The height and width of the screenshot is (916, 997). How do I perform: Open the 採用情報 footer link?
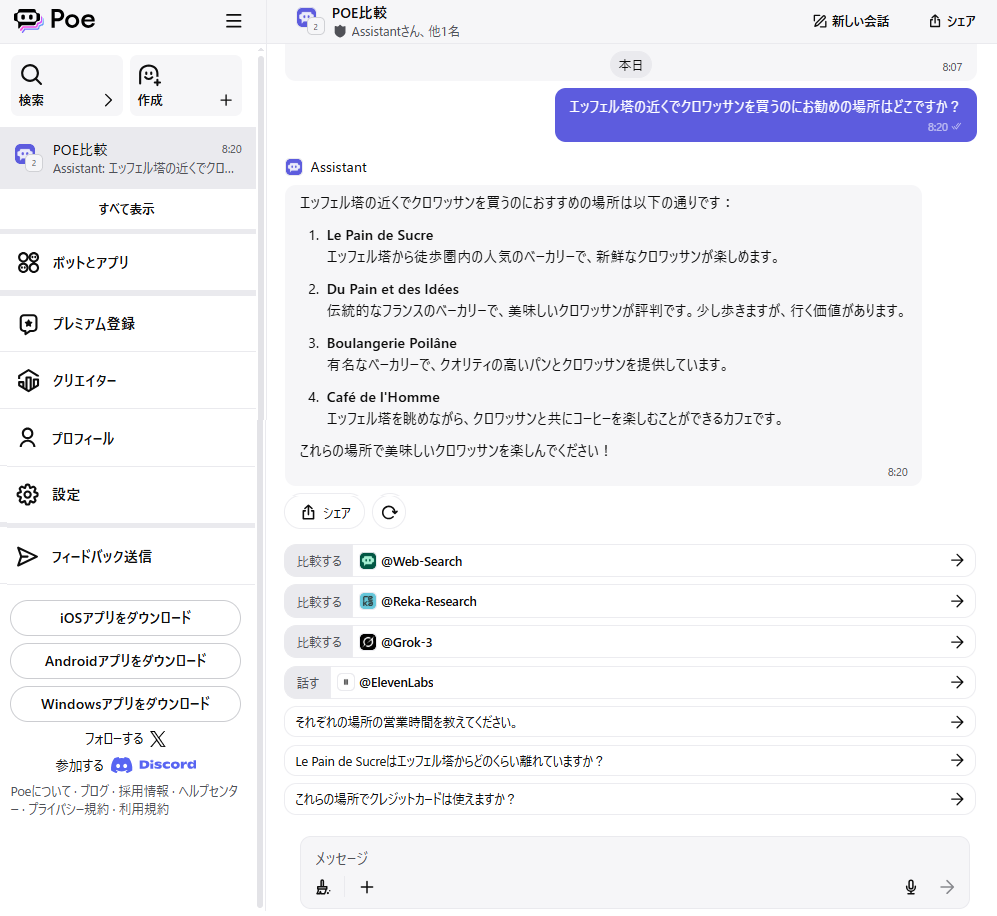144,791
